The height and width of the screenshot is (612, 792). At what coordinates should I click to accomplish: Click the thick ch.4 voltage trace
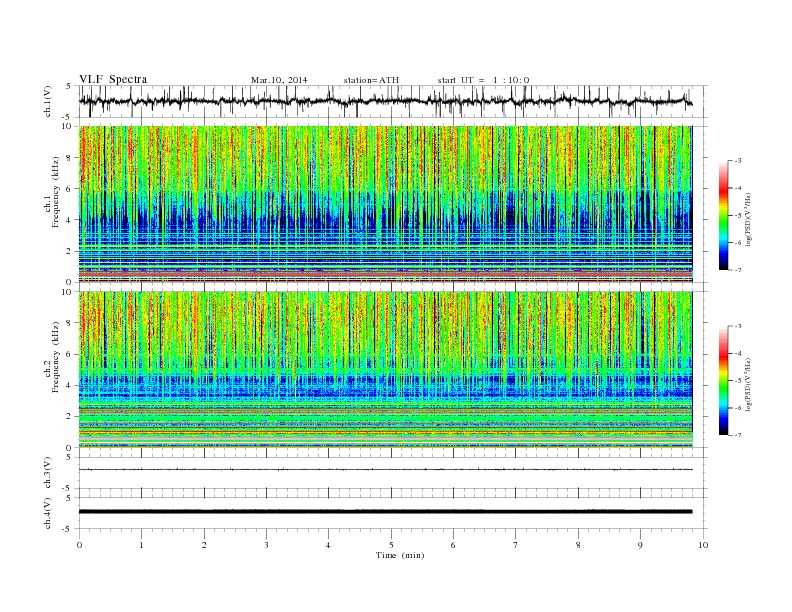(385, 512)
